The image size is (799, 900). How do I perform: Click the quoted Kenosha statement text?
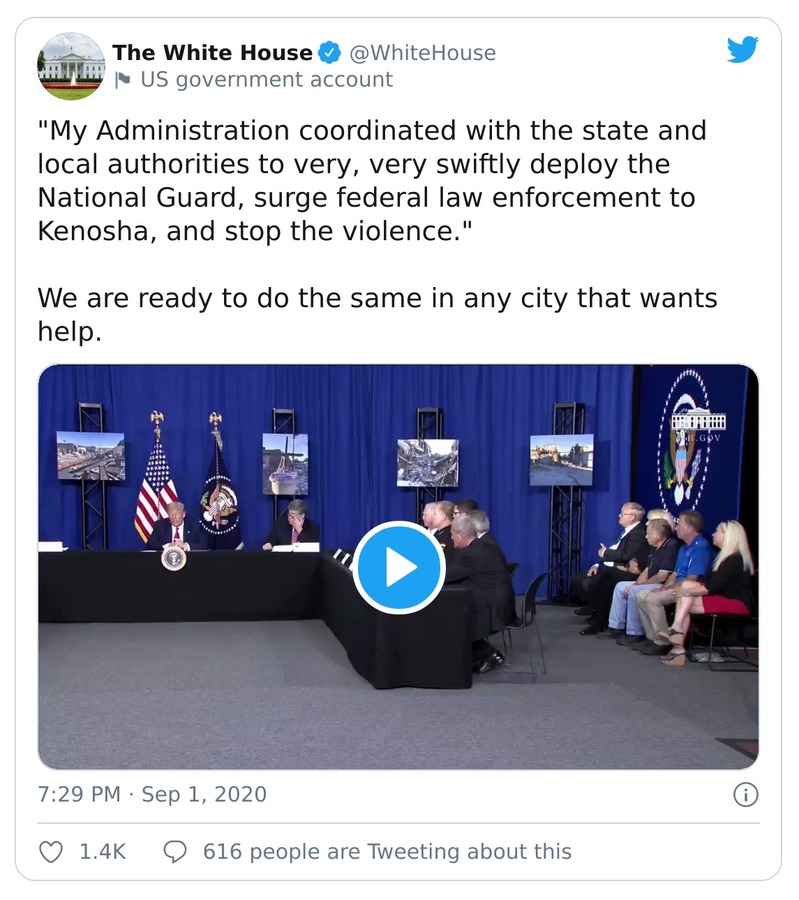372,182
